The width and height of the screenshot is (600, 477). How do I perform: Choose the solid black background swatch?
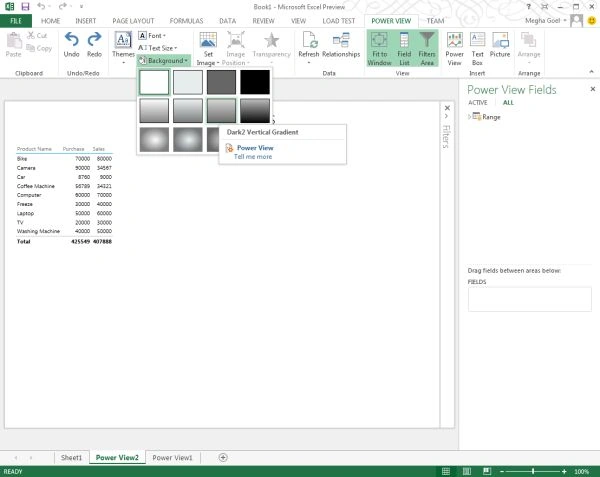pyautogui.click(x=255, y=82)
